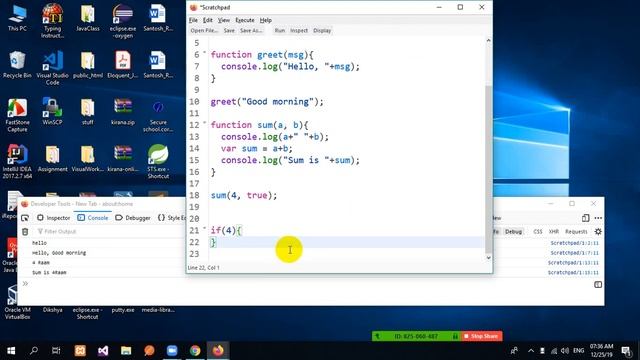Switch to the Debugger tab in Developer Tools
640x360 pixels.
(133, 218)
